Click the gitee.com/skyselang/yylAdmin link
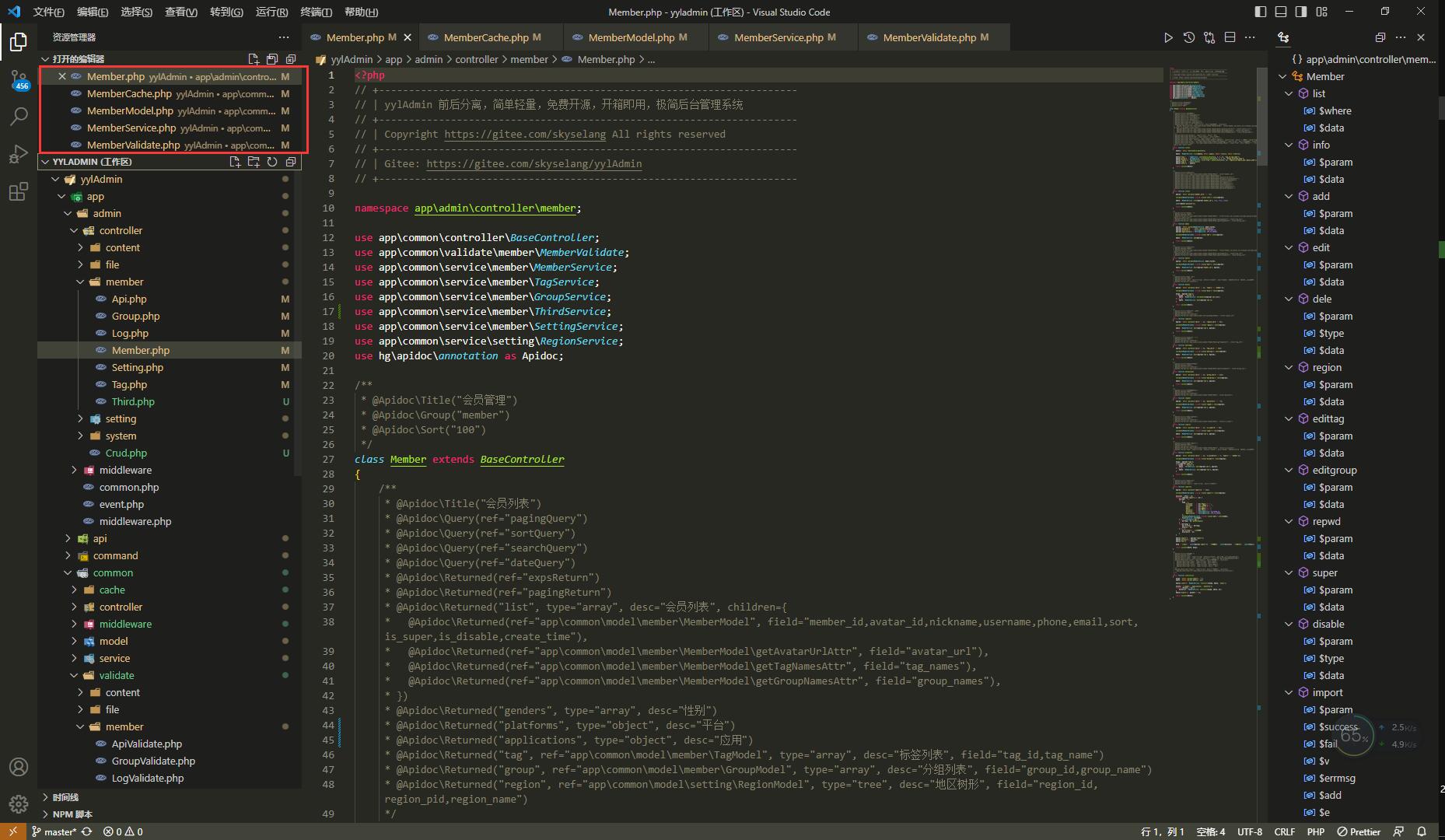Screen dimensions: 1445x840 (534, 164)
